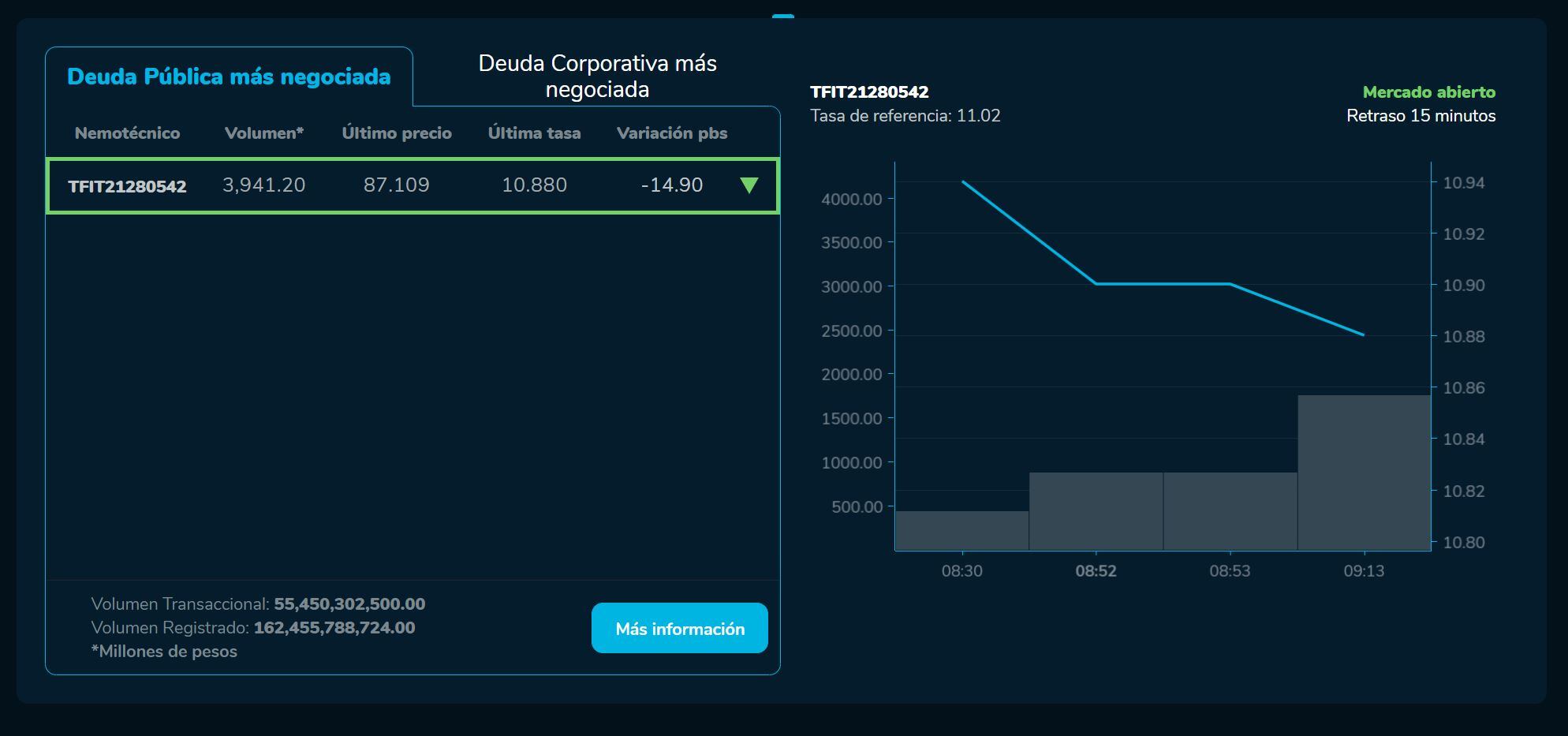Click the Variación pbs column header
The width and height of the screenshot is (1568, 736).
[x=671, y=133]
